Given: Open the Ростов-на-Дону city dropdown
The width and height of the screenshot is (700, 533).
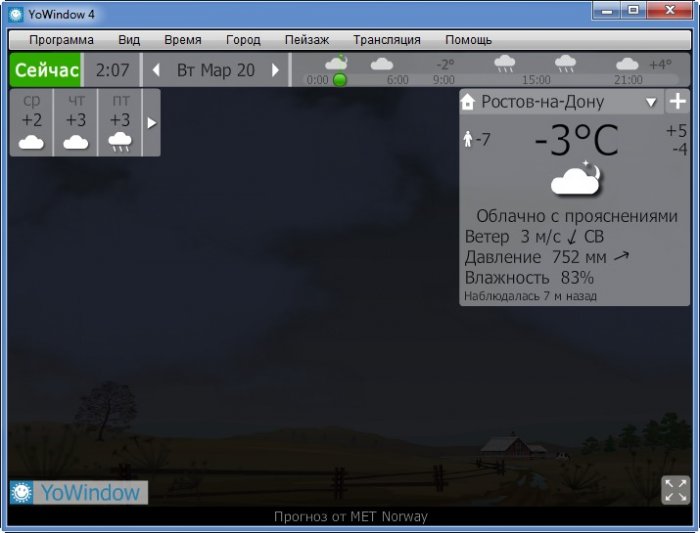Looking at the screenshot, I should [651, 102].
